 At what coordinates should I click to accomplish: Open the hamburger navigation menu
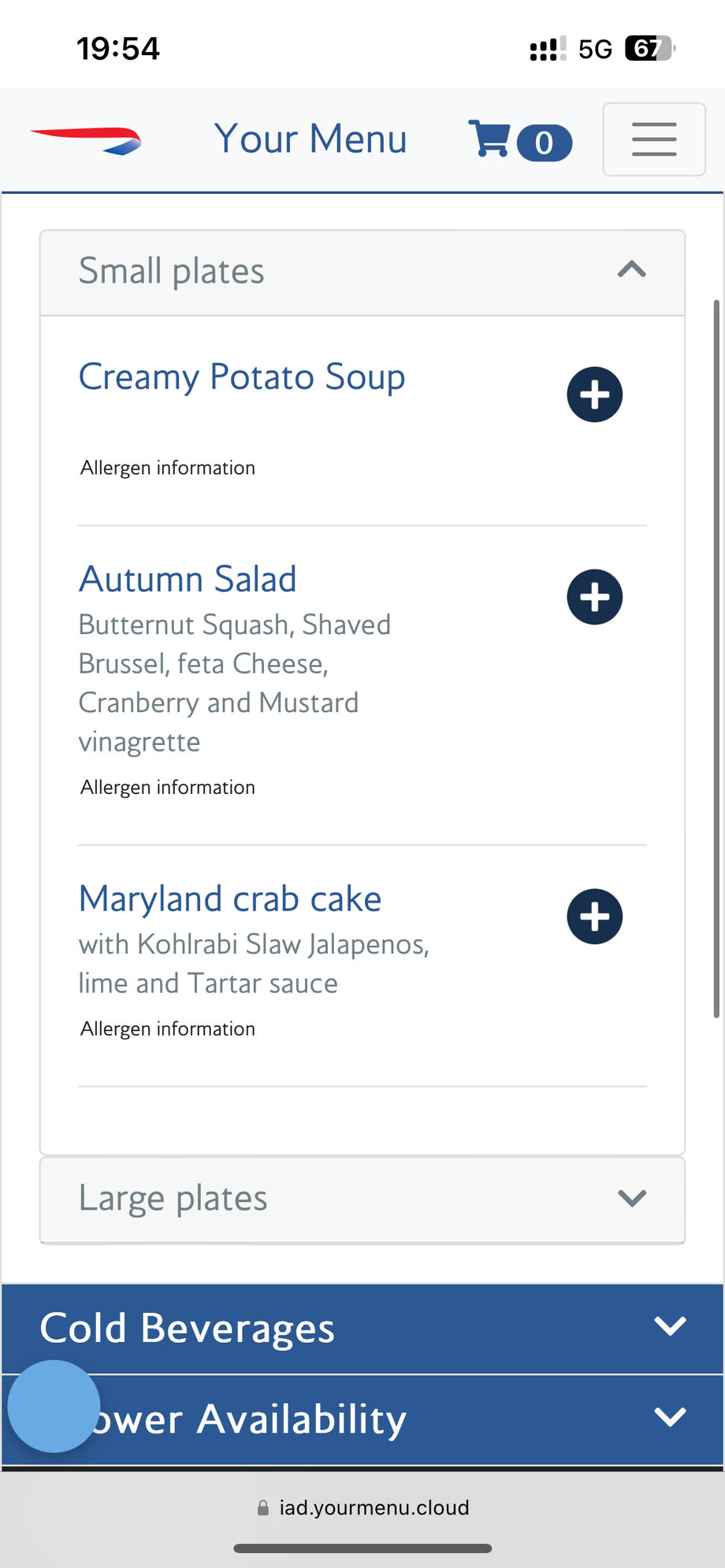(653, 139)
